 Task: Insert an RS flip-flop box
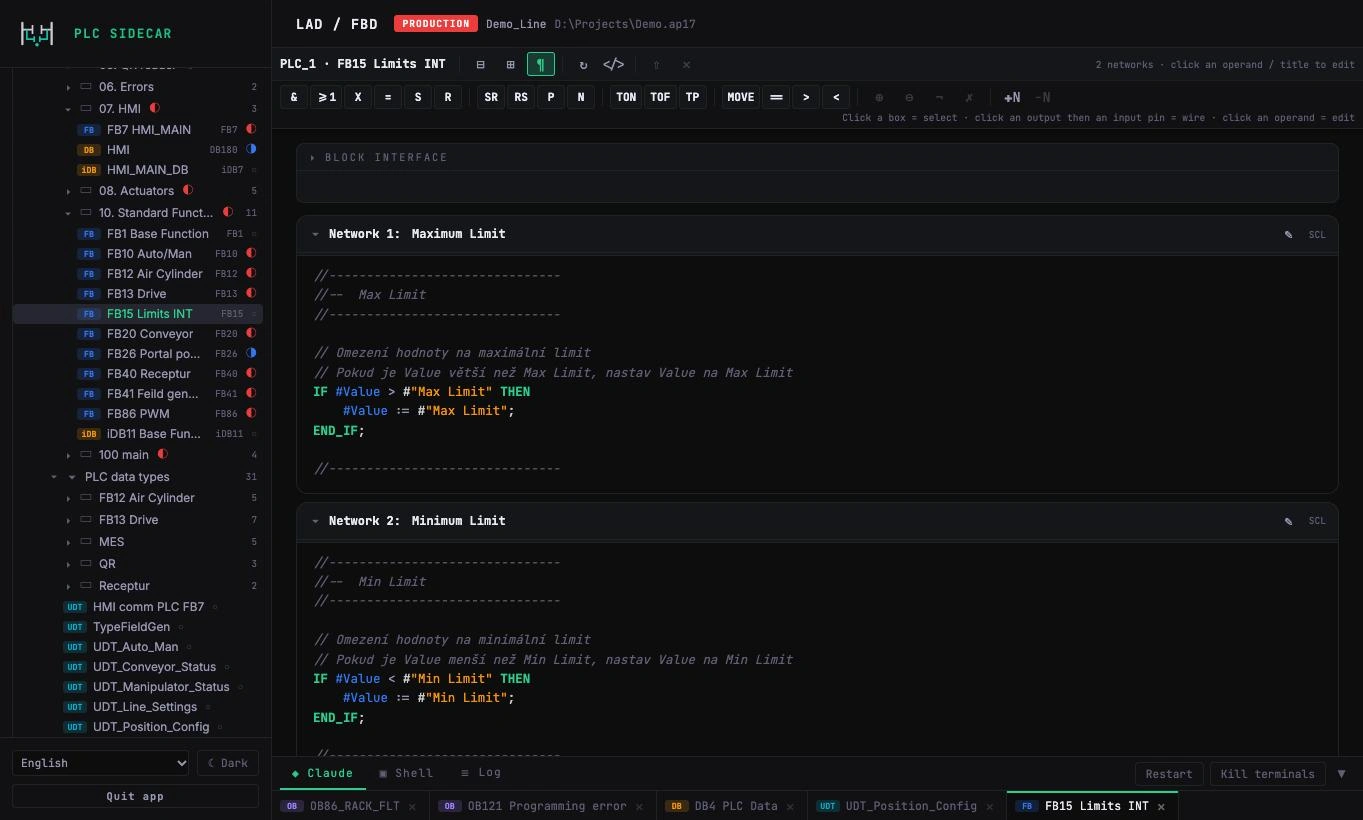(x=521, y=97)
